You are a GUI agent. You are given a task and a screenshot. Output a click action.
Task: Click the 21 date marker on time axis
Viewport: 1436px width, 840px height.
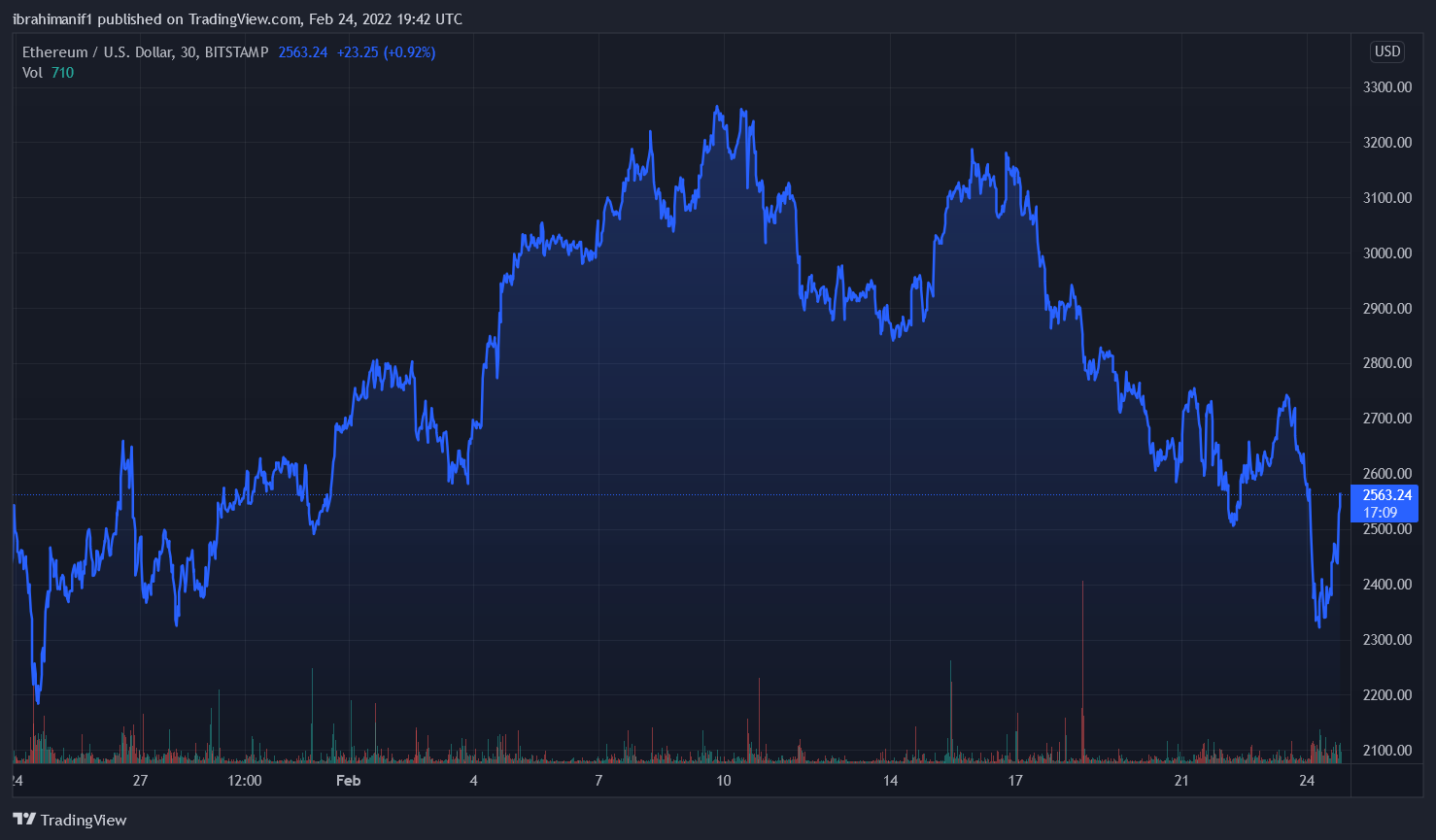click(1180, 781)
